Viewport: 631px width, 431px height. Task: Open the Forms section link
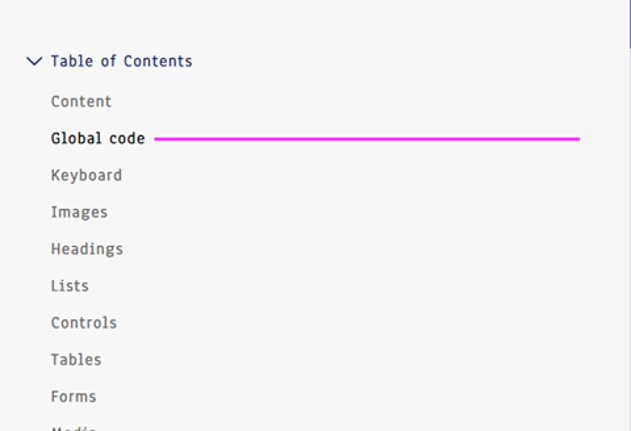click(74, 397)
